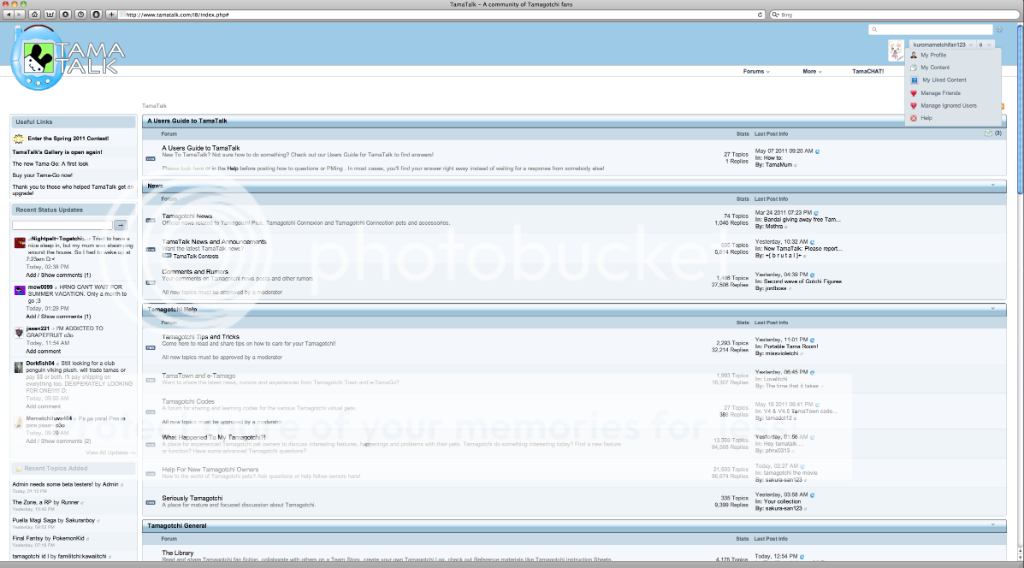Image resolution: width=1024 pixels, height=568 pixels.
Task: Click forum icon beside Tamagotchi News
Action: point(150,221)
